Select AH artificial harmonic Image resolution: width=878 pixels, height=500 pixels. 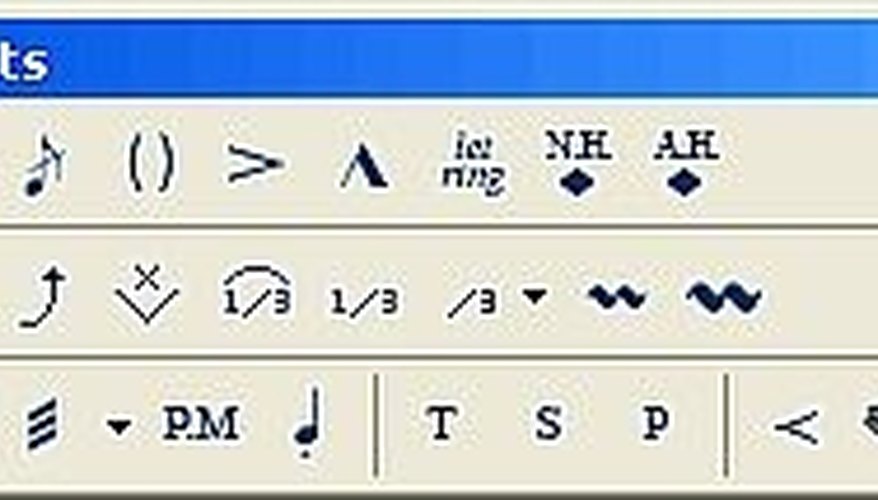[685, 163]
